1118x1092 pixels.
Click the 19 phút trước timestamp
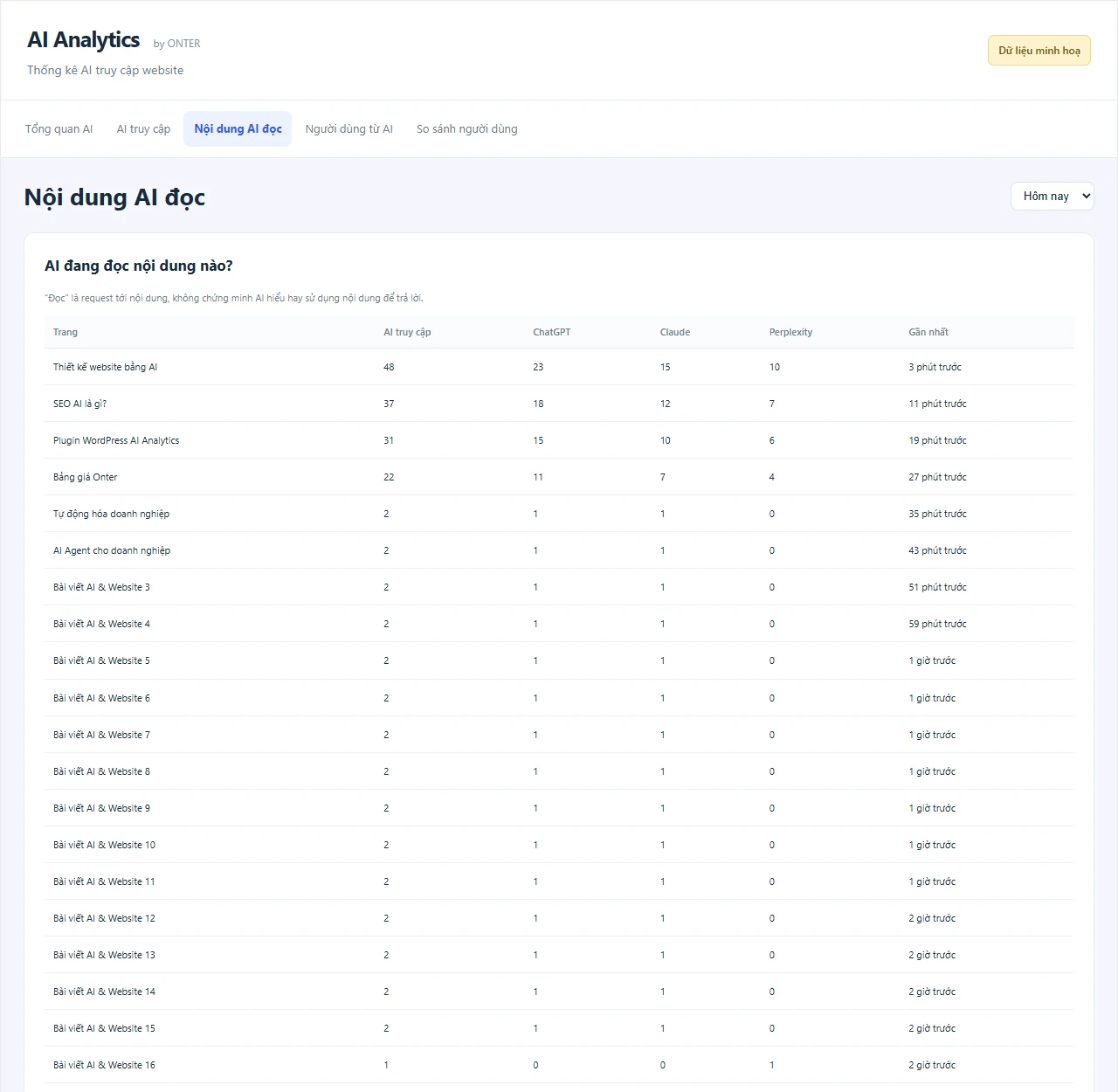[937, 440]
